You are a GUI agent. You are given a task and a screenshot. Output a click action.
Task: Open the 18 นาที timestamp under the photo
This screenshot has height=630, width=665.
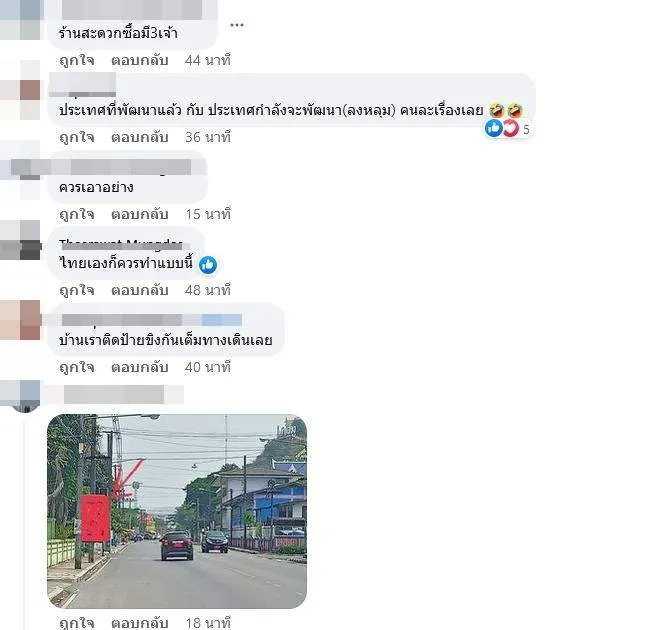tap(208, 622)
